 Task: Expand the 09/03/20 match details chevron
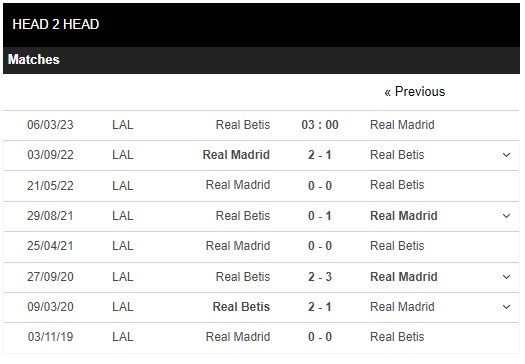click(x=506, y=307)
